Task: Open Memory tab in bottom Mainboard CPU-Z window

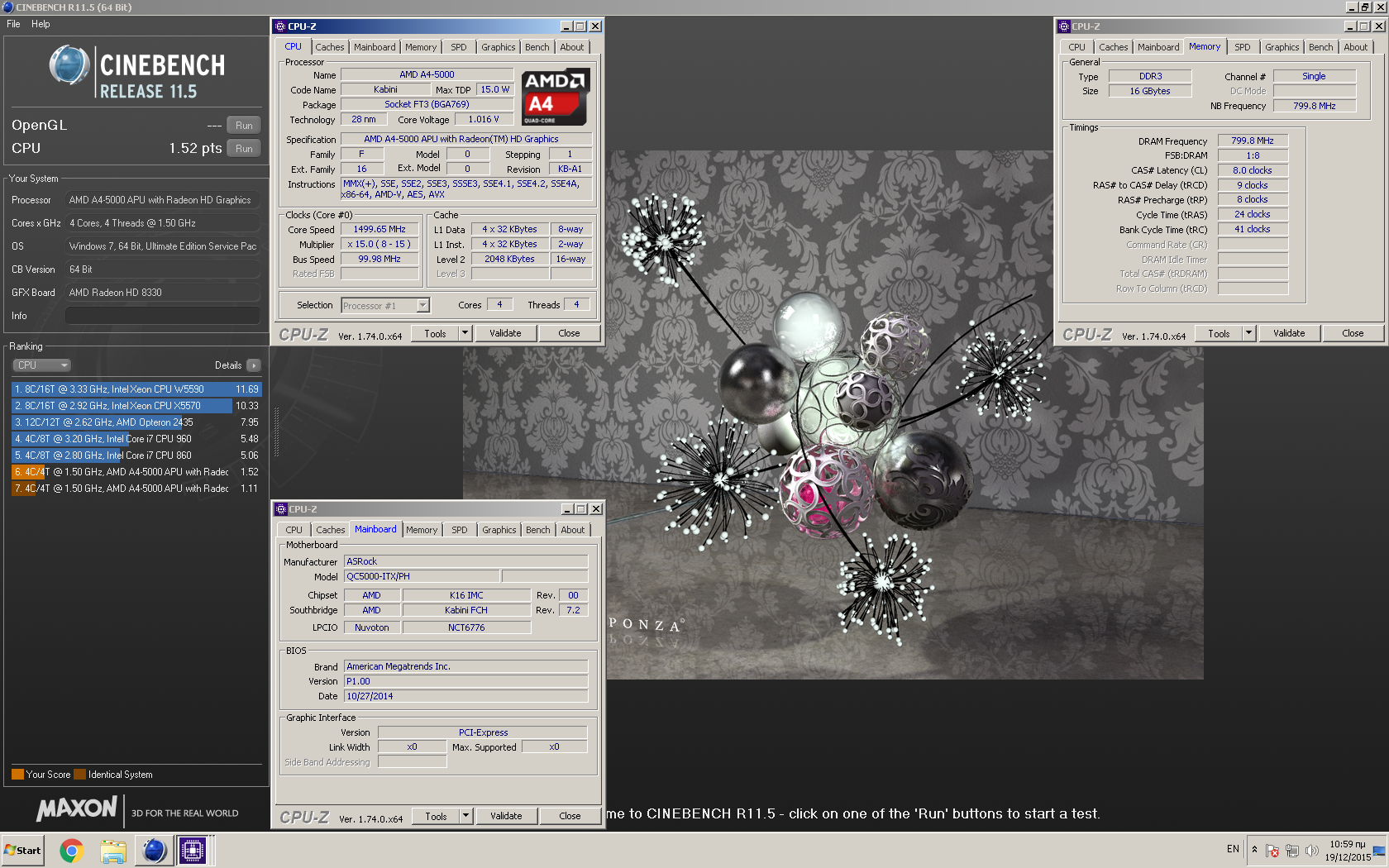Action: click(x=422, y=530)
